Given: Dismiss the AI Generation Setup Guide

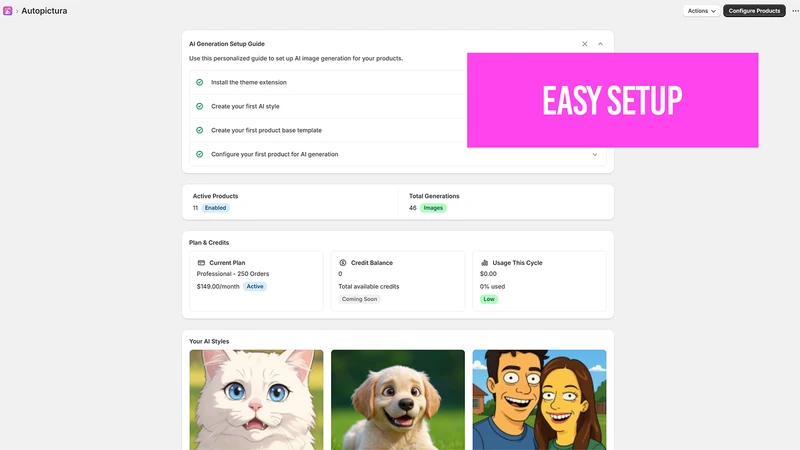Looking at the screenshot, I should tap(585, 44).
